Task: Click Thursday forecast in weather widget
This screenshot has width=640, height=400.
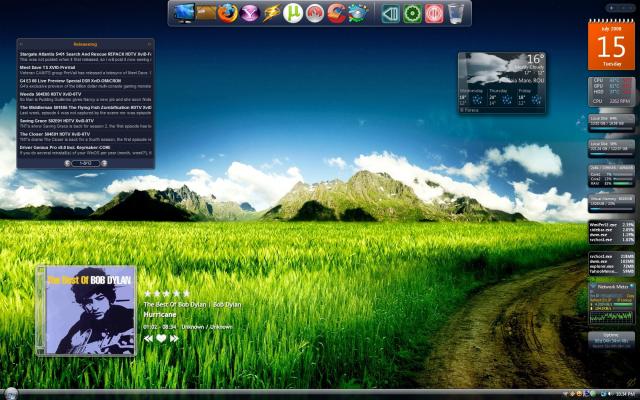Action: (501, 98)
